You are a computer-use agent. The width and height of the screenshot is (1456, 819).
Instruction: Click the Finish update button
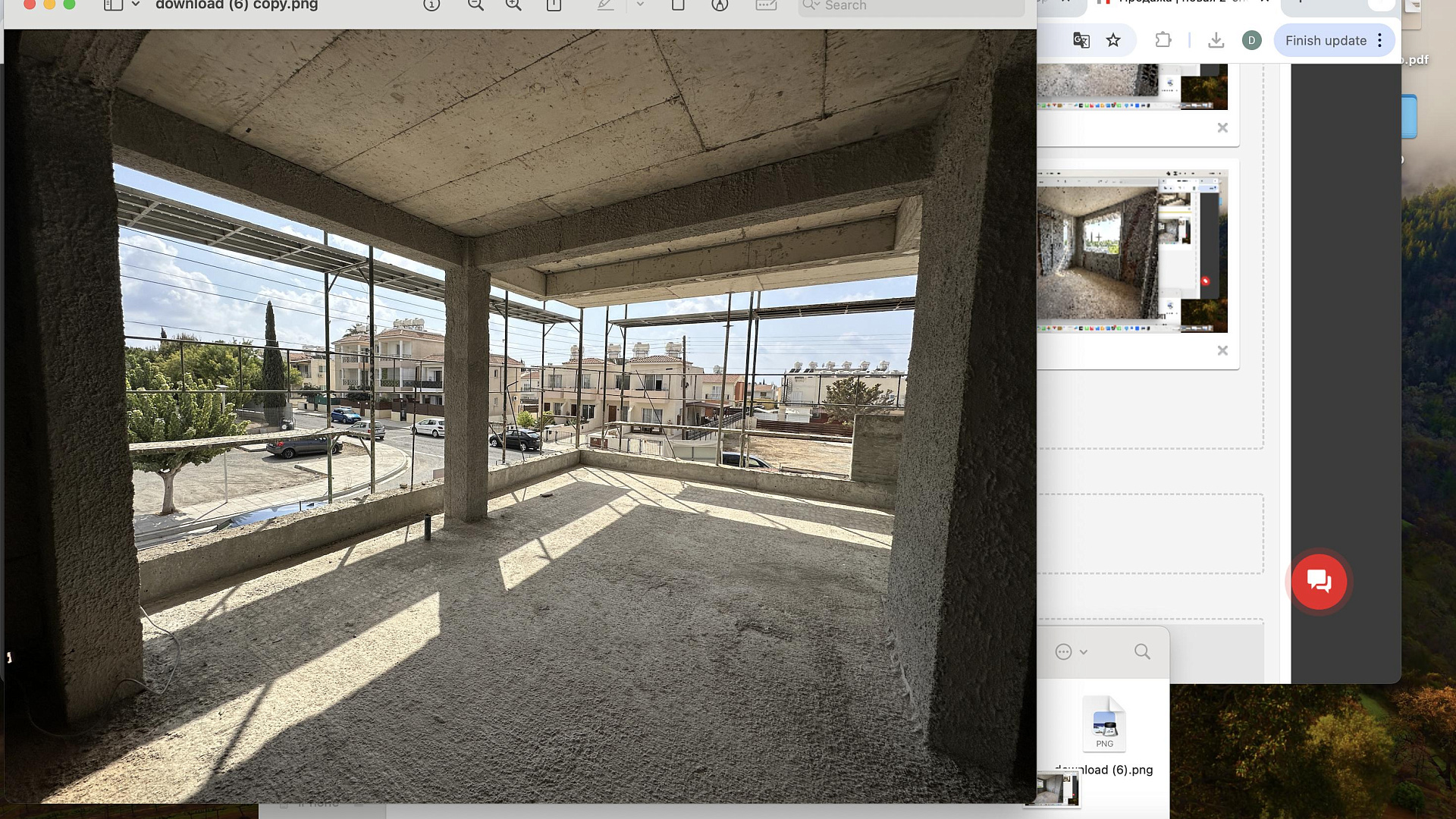(x=1326, y=40)
